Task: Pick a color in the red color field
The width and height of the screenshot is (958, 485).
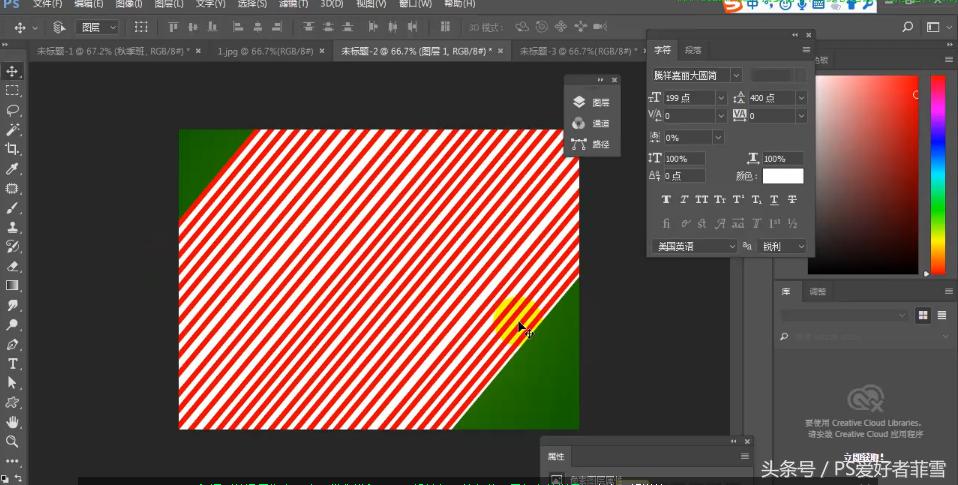Action: click(x=863, y=175)
